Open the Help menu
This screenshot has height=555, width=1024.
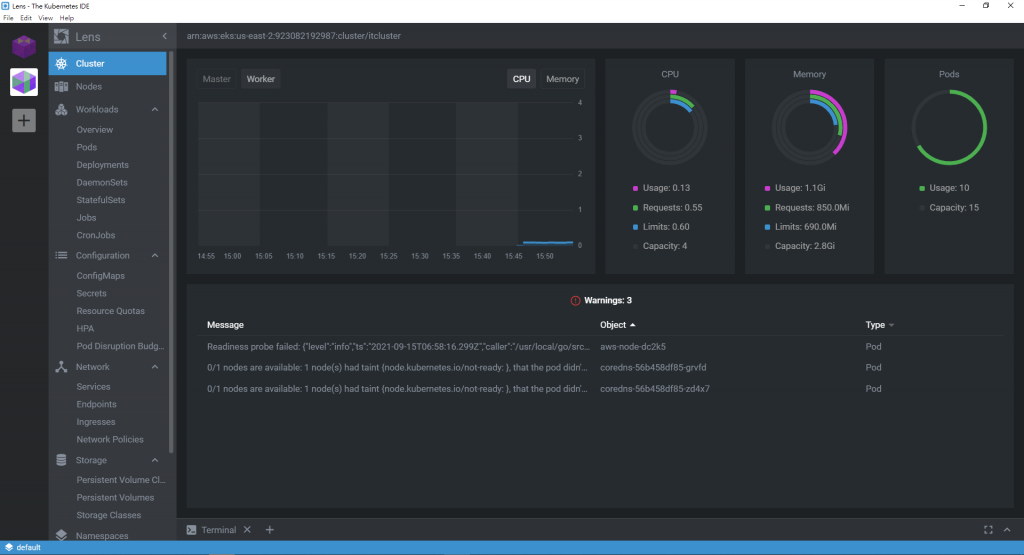(67, 18)
